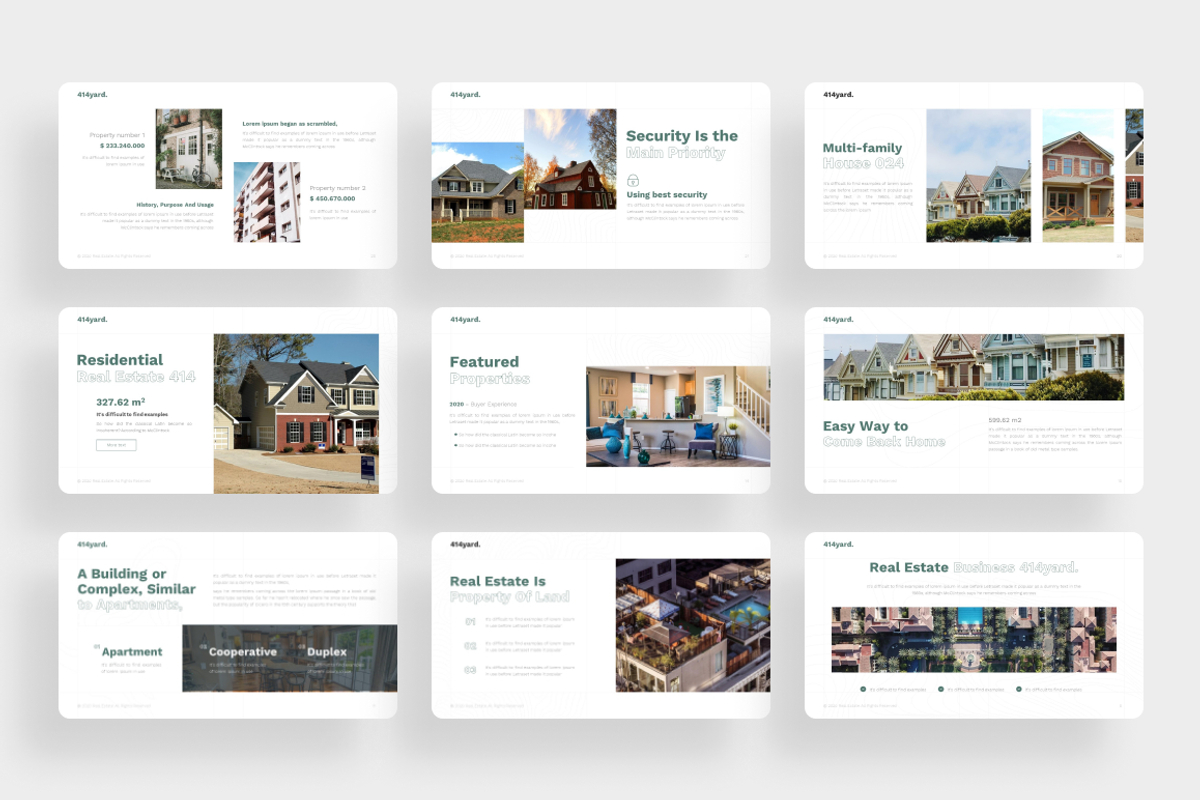Select the gray house photo on Security slide
The height and width of the screenshot is (800, 1200).
(478, 192)
